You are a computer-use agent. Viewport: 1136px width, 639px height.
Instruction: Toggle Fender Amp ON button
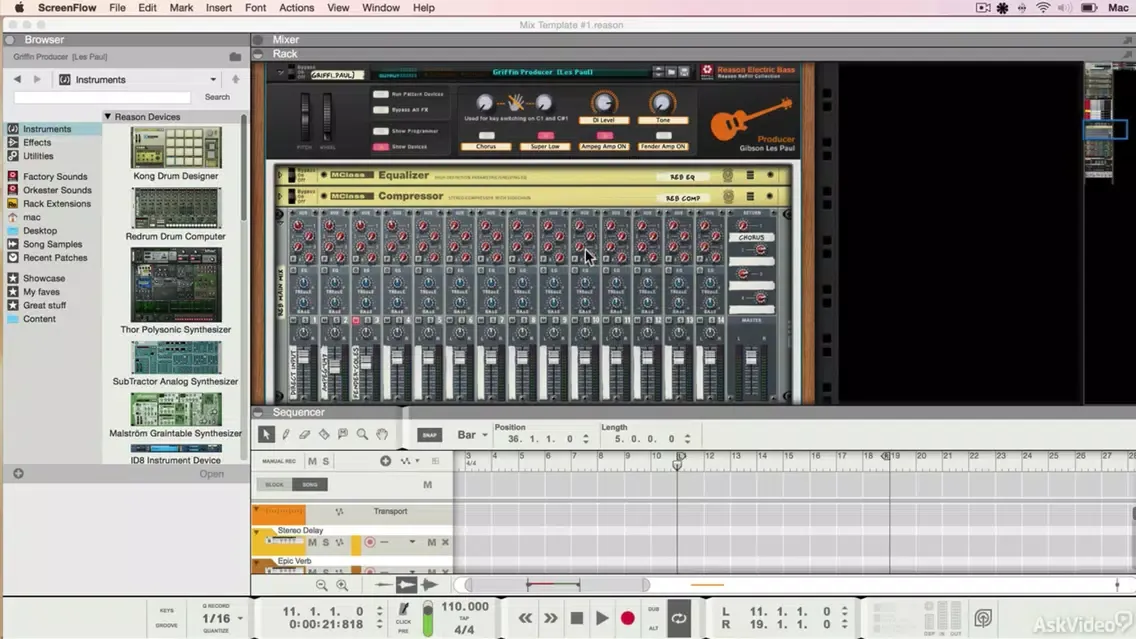pos(663,136)
